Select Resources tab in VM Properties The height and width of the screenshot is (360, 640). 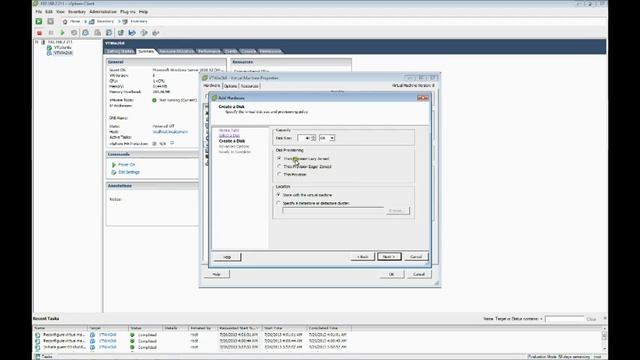point(249,86)
